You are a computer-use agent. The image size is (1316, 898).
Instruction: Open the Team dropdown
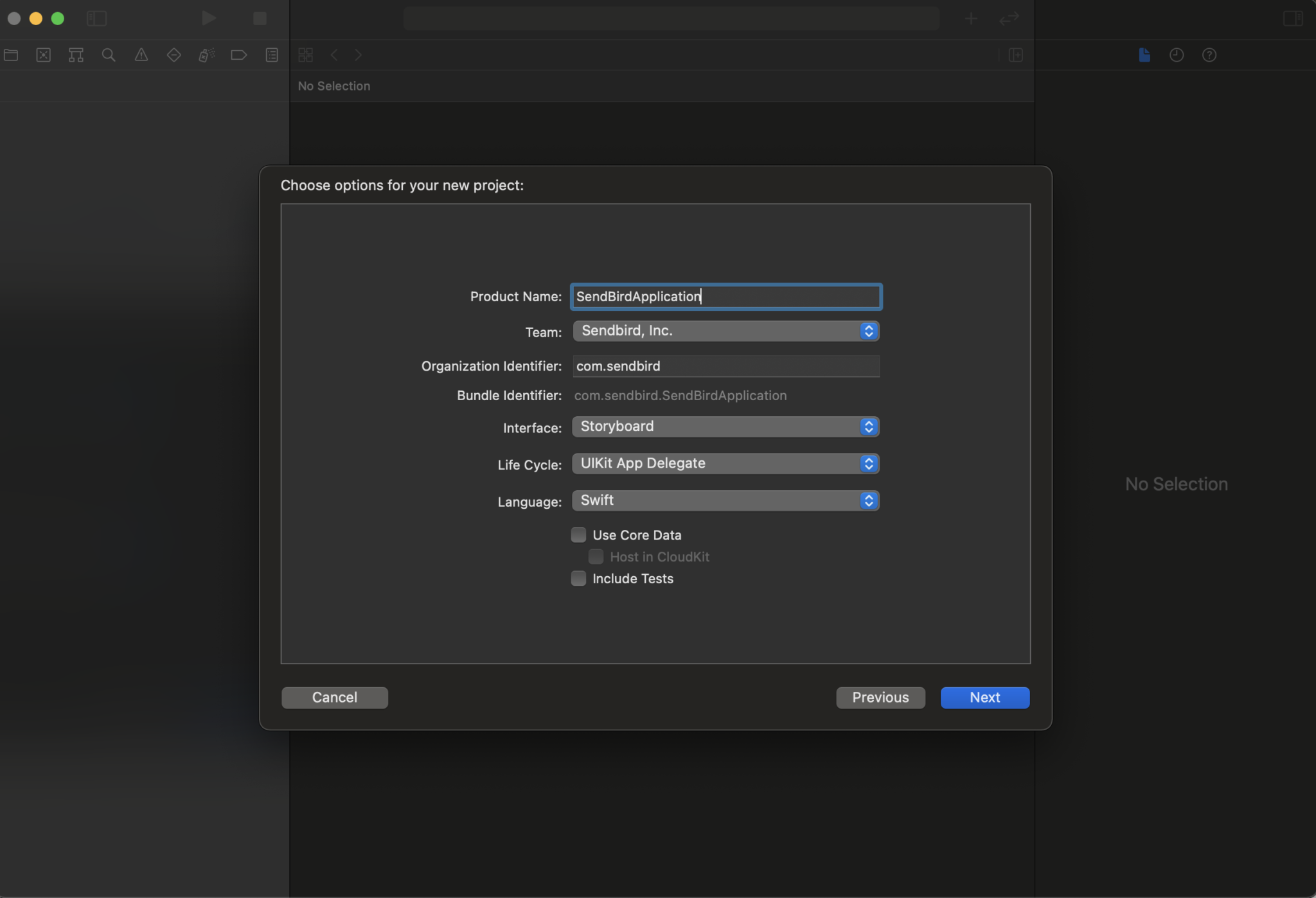point(726,331)
